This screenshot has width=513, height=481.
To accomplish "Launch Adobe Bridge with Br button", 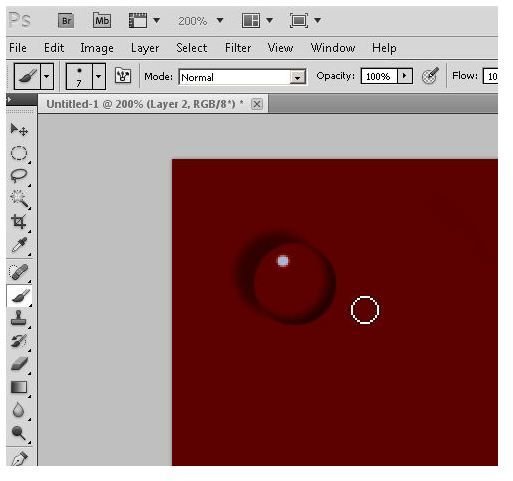I will (66, 21).
